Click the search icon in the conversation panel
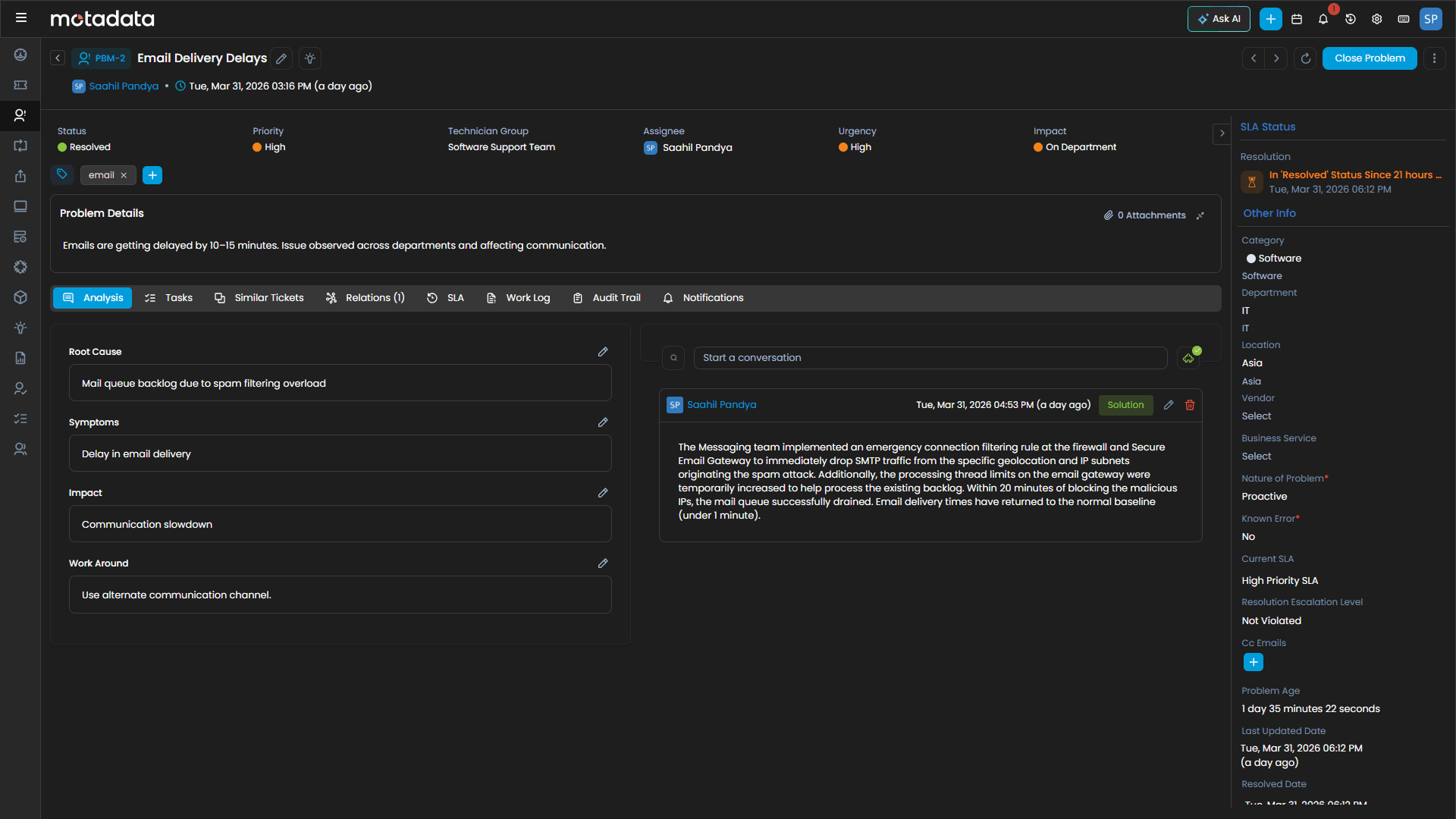Image resolution: width=1456 pixels, height=819 pixels. tap(673, 358)
